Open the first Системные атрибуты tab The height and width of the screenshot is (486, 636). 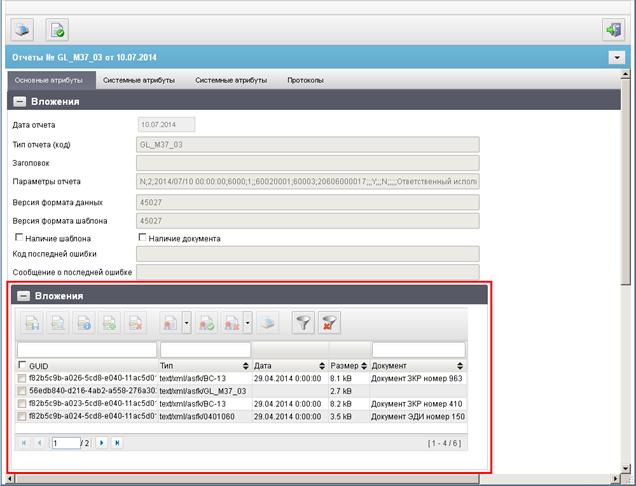point(139,80)
